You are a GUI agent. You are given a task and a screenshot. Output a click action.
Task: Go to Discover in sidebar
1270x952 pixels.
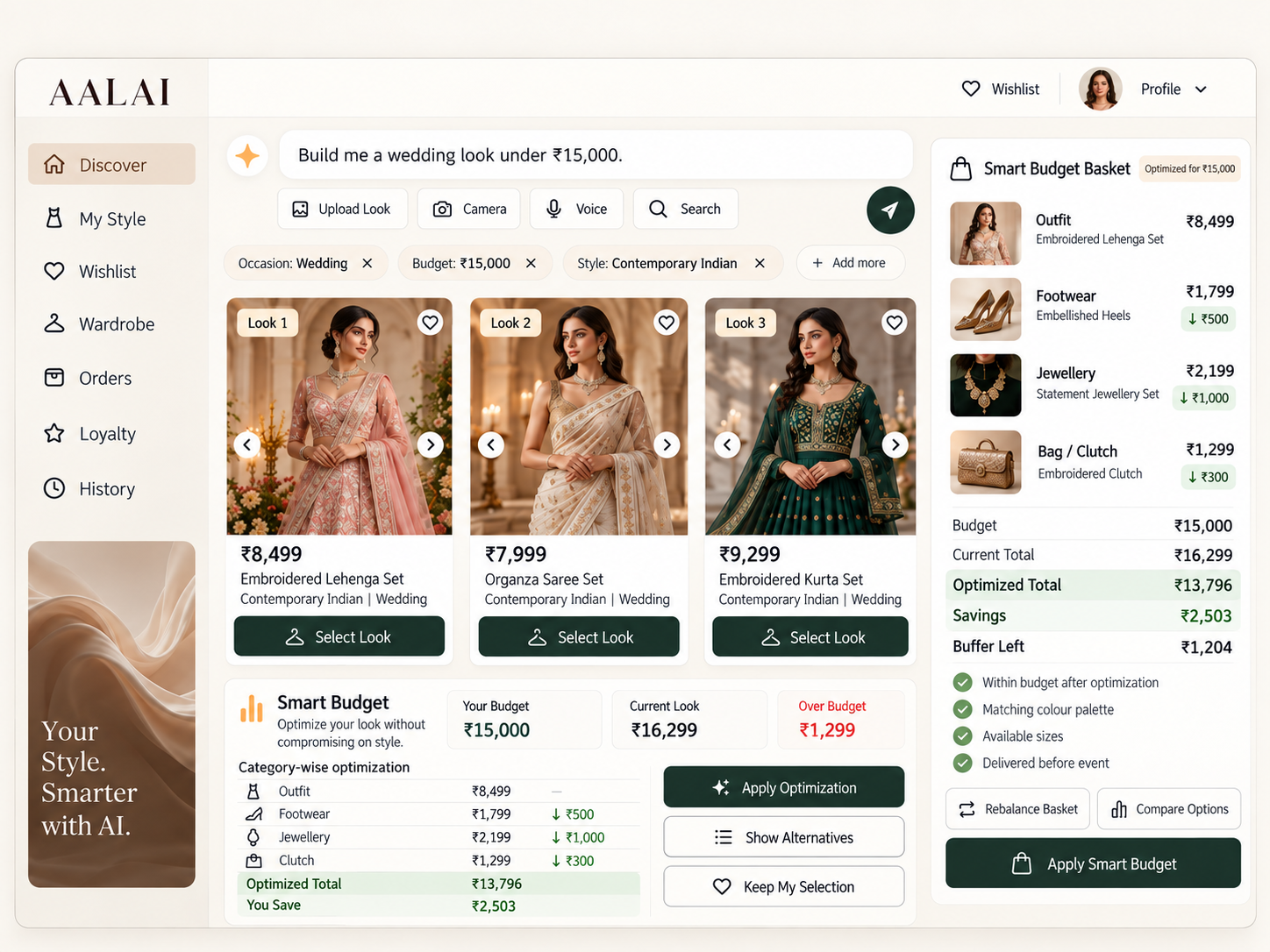[x=111, y=164]
